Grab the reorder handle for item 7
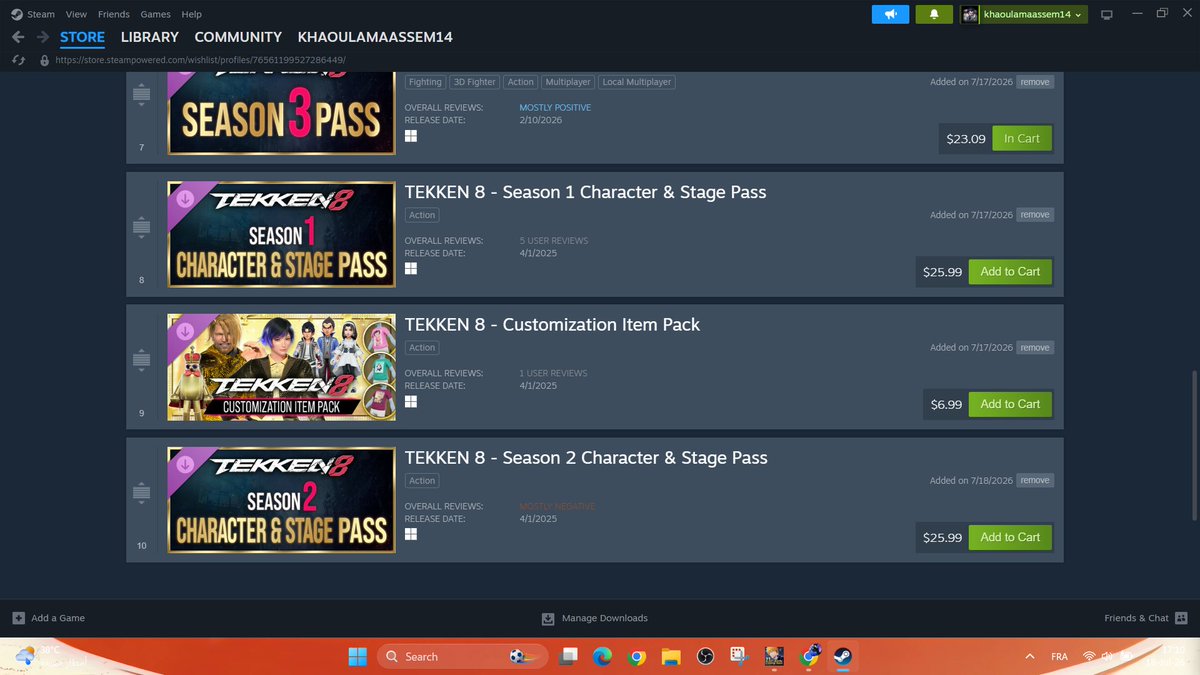 141,95
